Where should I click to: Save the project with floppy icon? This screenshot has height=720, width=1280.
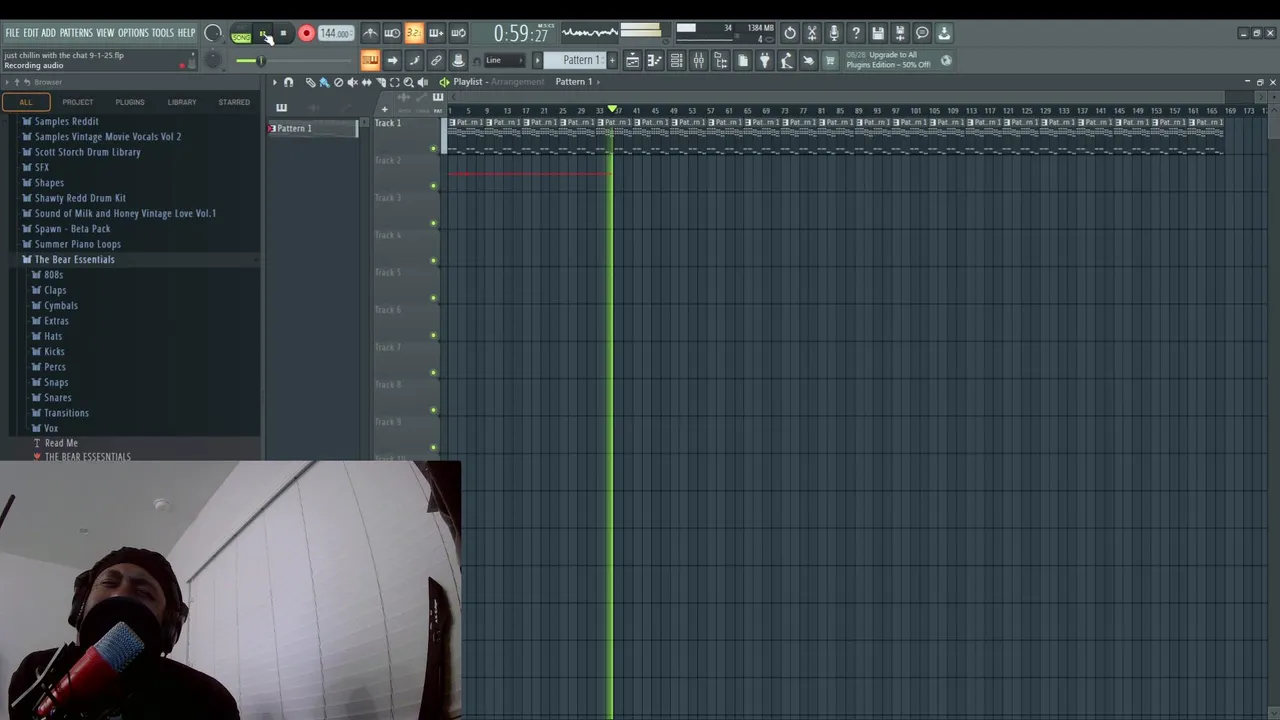coord(878,33)
